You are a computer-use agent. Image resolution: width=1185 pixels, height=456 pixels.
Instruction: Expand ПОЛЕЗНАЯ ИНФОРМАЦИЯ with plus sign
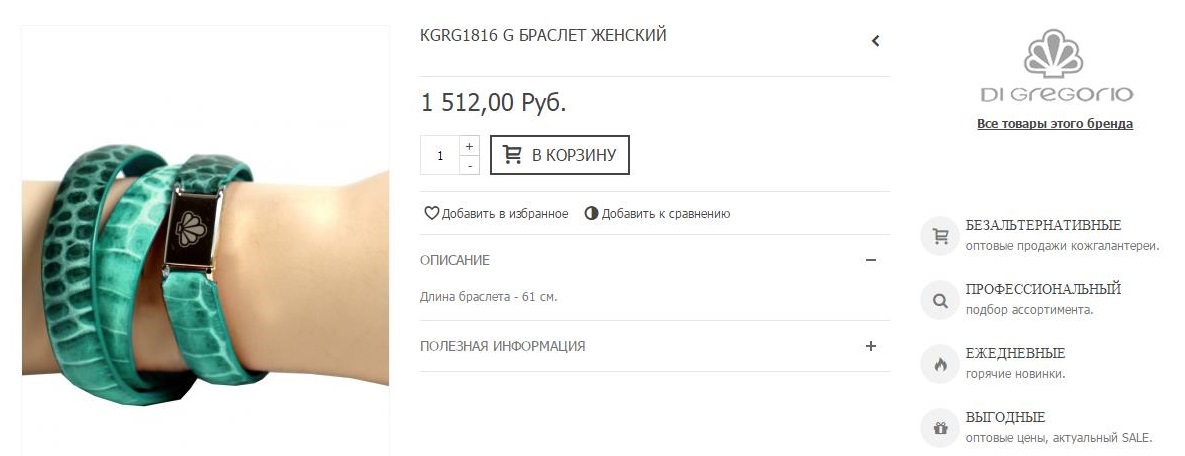tap(870, 346)
